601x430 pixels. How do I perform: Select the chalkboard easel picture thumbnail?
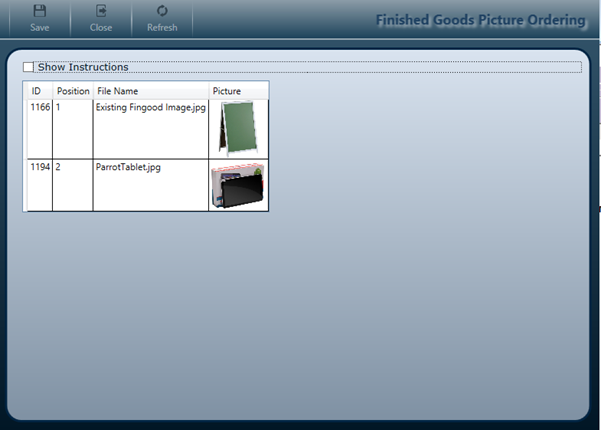tap(238, 128)
